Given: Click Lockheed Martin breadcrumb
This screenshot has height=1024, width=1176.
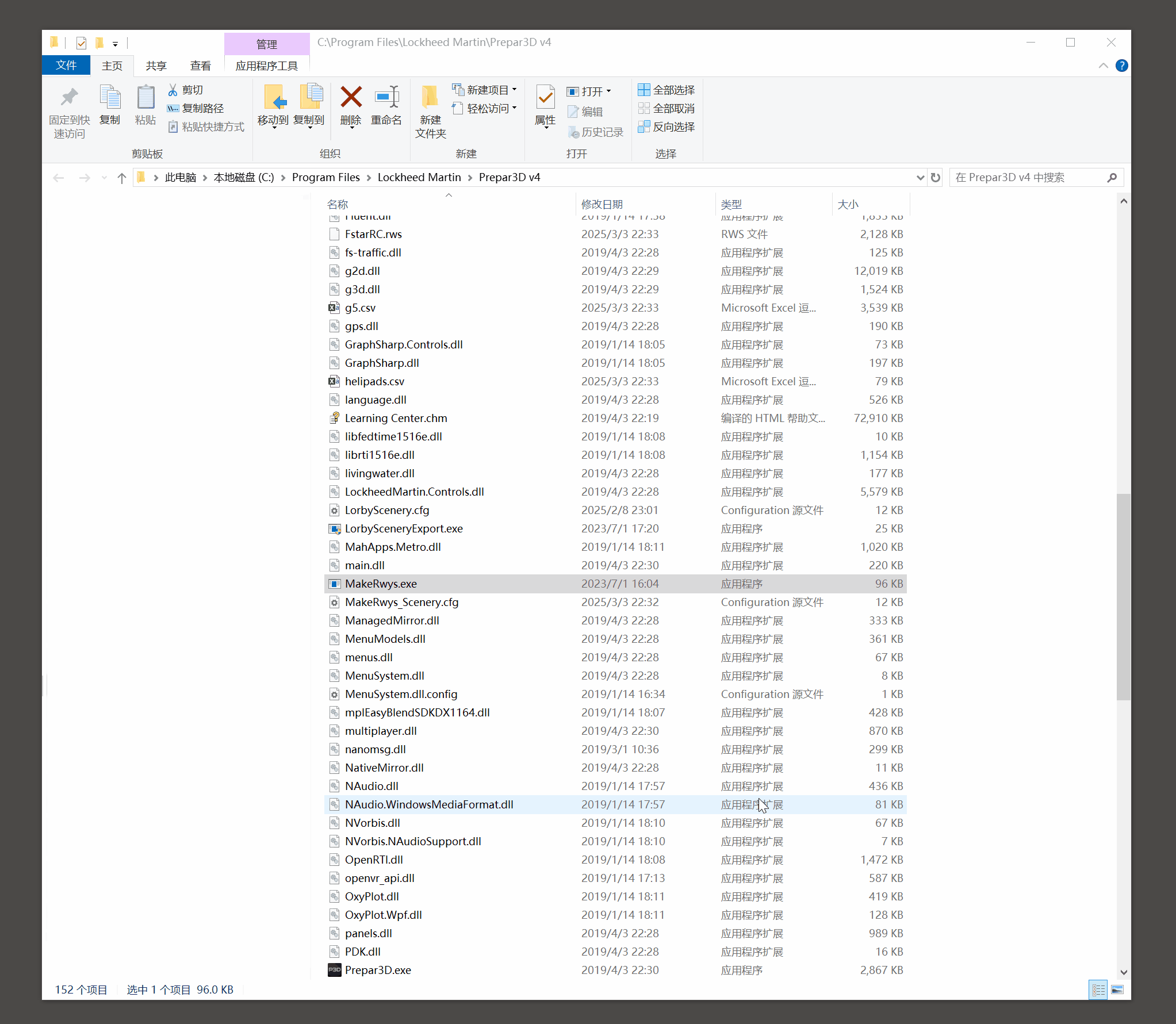Looking at the screenshot, I should (x=419, y=178).
